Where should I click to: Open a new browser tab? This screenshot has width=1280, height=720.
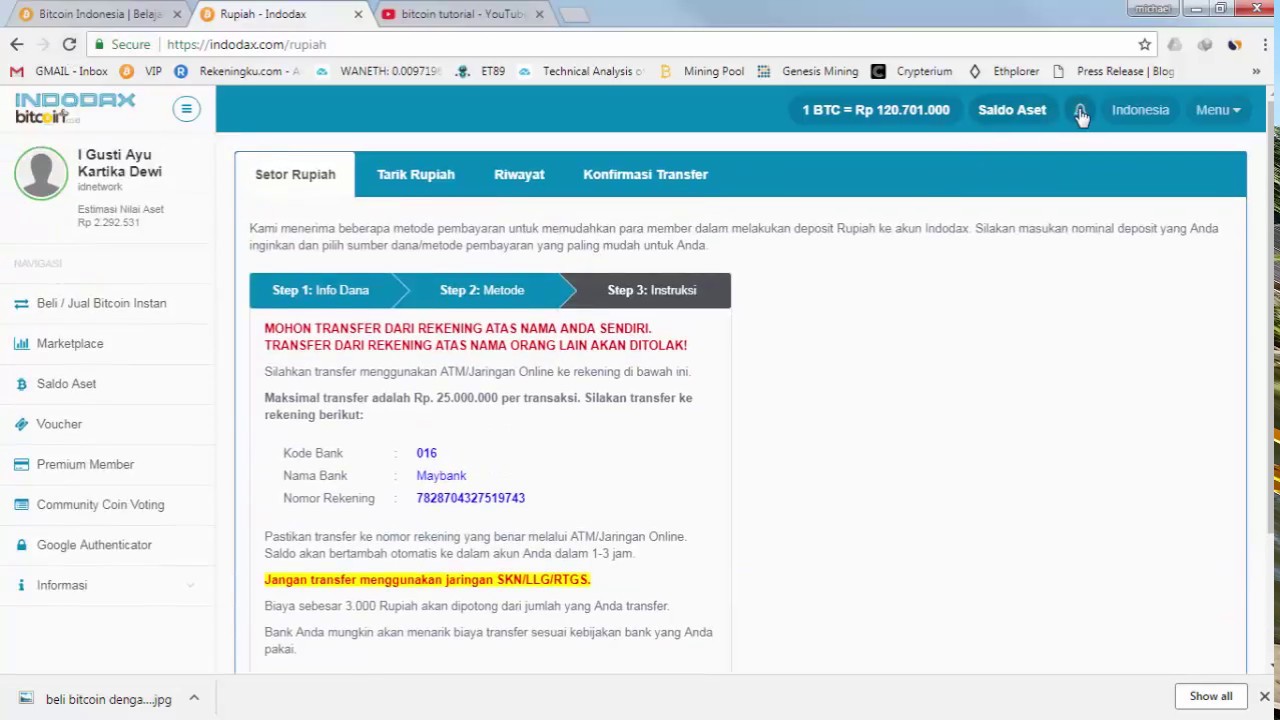click(x=574, y=14)
